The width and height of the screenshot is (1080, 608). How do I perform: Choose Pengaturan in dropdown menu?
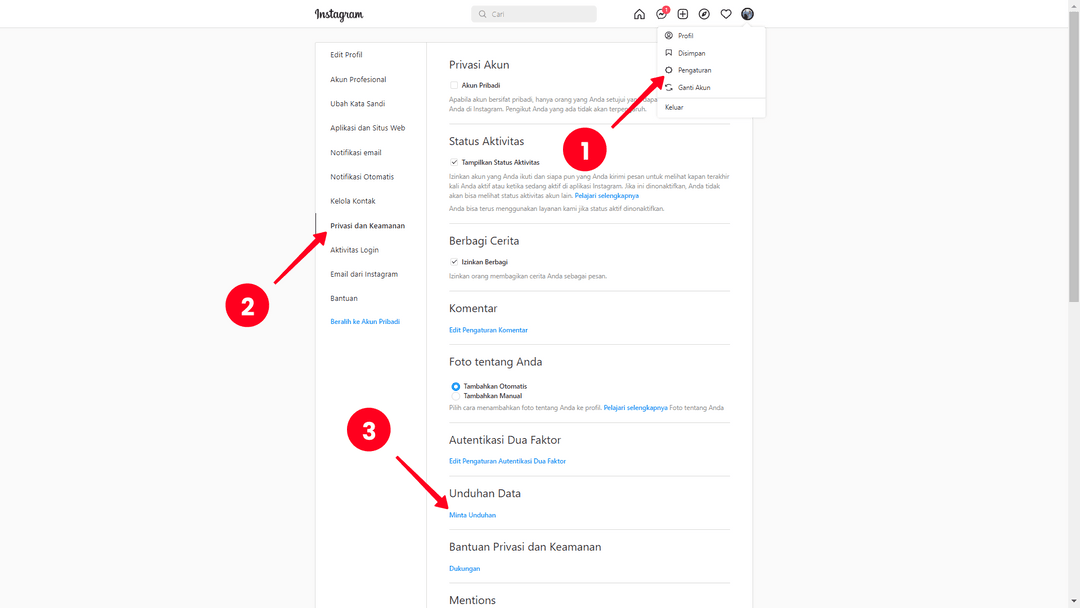tap(694, 70)
